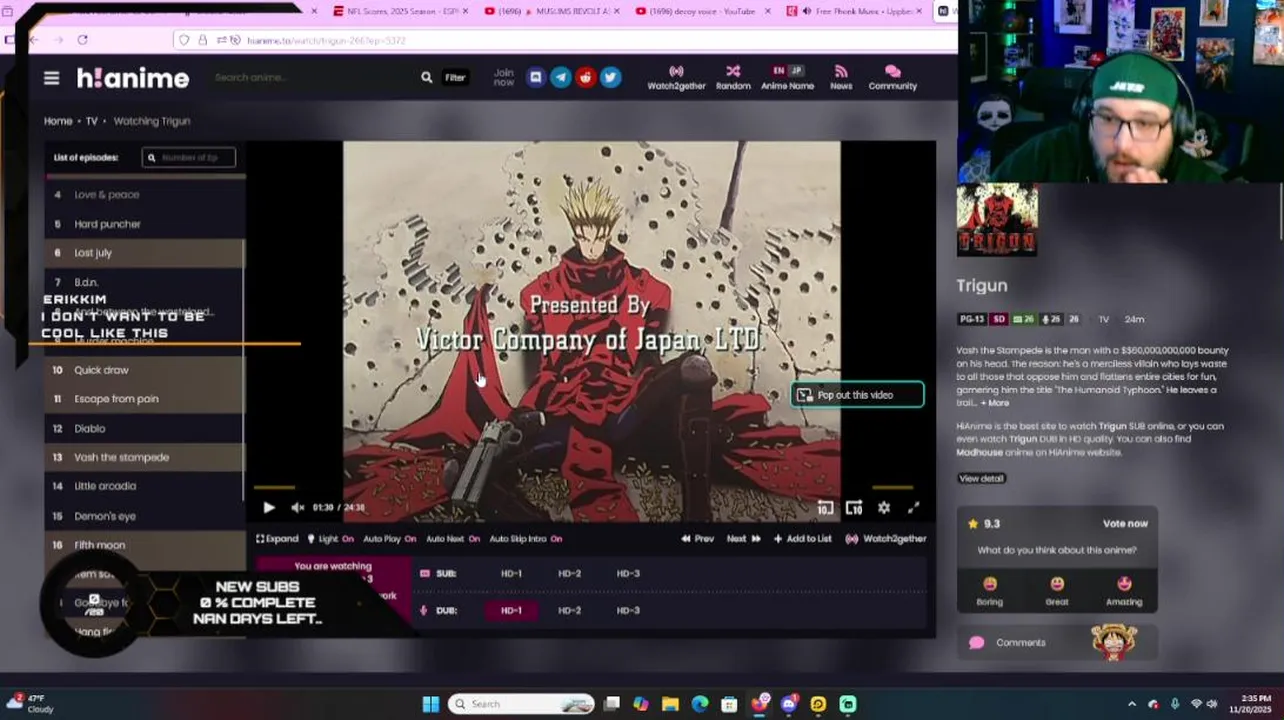Image resolution: width=1284 pixels, height=720 pixels.
Task: Expand the description with + More
Action: pos(995,403)
